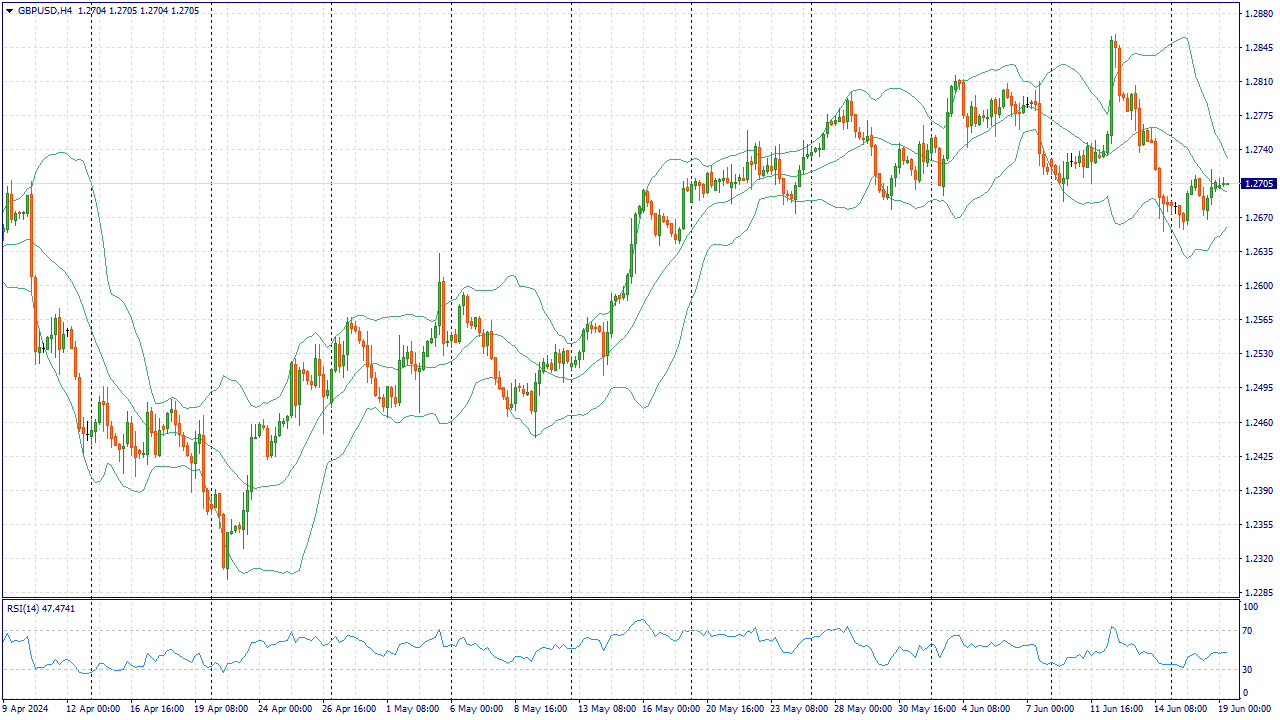The width and height of the screenshot is (1280, 720).
Task: Select the 19 Apr 08:00 time label
Action: [221, 708]
